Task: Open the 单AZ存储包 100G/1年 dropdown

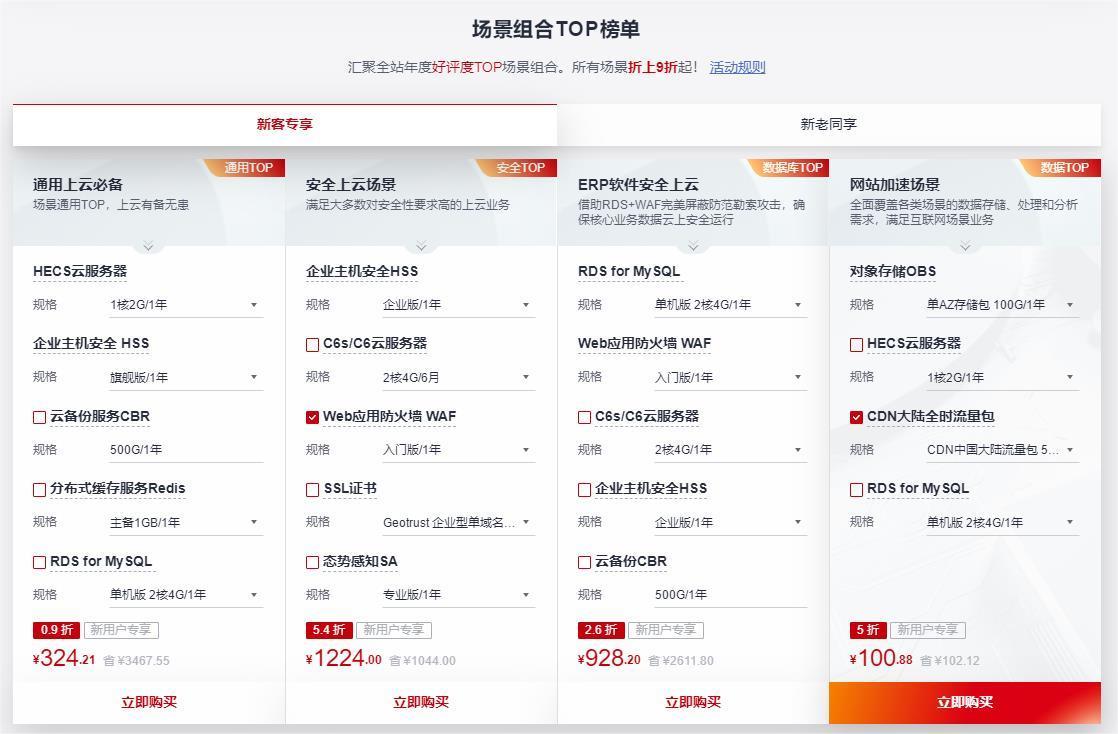Action: click(x=1002, y=305)
